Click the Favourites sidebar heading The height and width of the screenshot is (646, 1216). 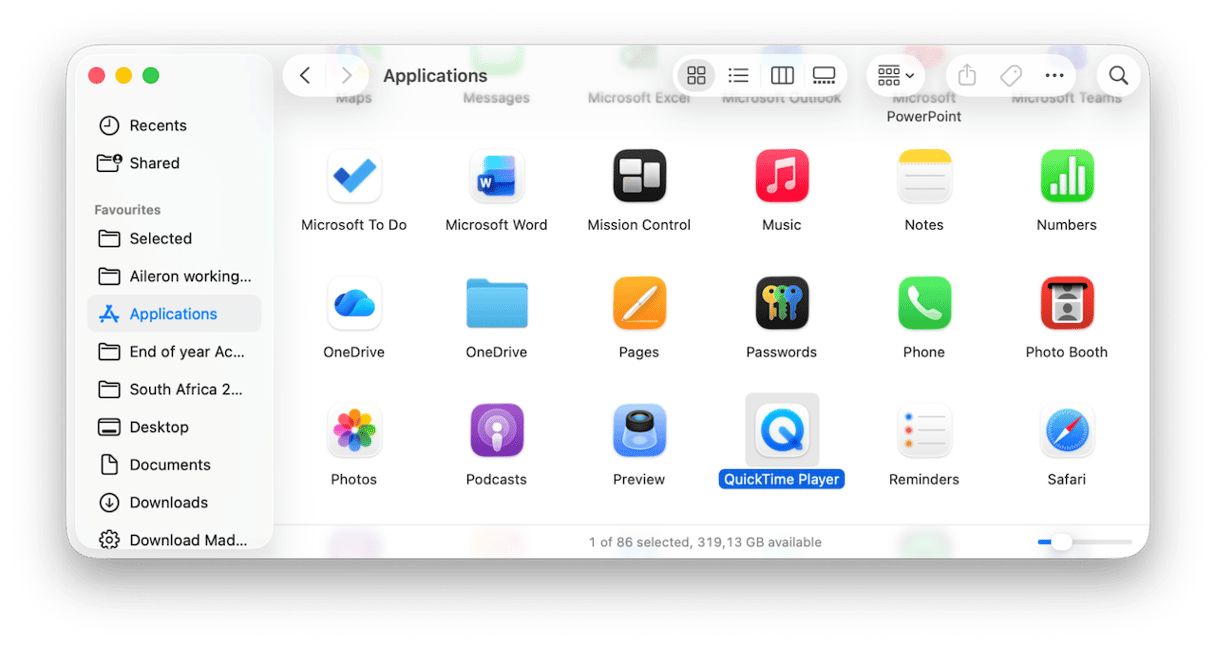(127, 210)
